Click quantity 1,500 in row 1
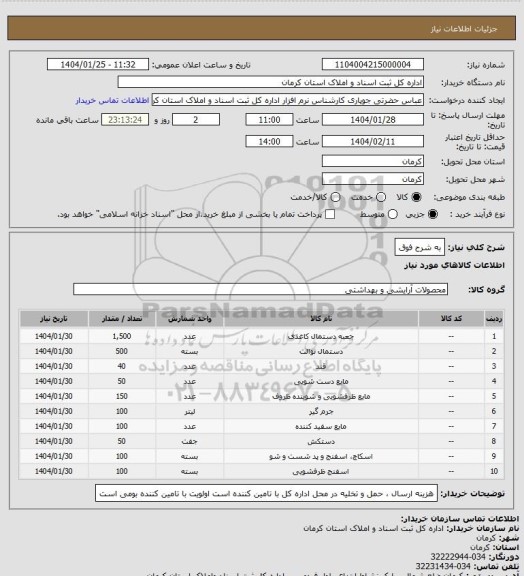 122,336
